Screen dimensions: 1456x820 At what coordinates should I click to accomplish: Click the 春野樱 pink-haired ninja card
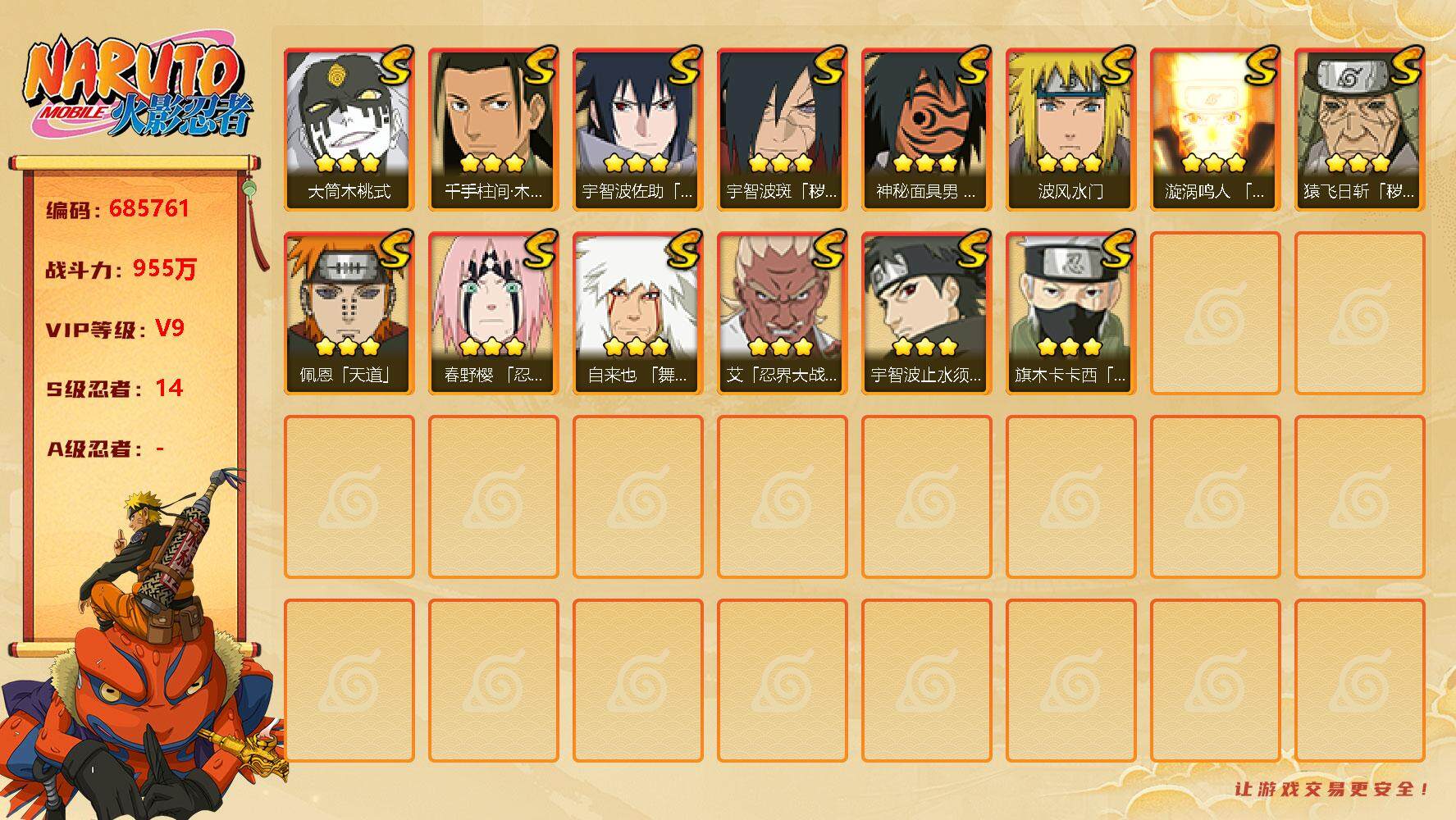click(494, 313)
